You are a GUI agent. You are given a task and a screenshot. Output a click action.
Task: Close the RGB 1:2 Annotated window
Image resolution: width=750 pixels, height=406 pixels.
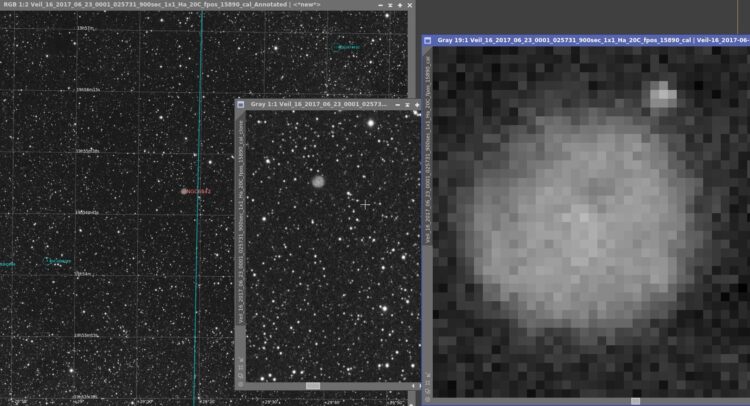point(410,5)
